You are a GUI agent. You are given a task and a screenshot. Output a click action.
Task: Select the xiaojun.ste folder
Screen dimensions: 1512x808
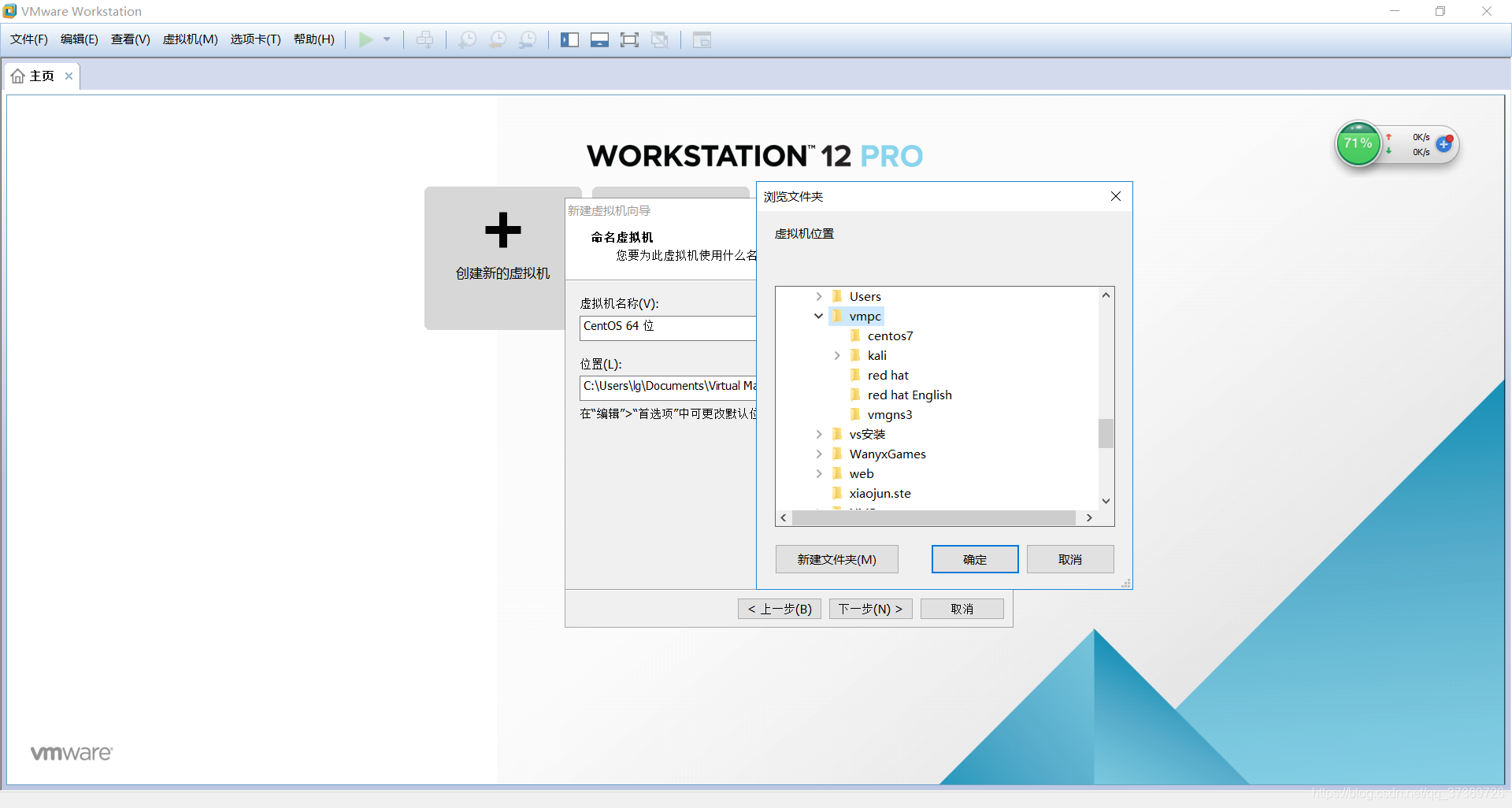[x=880, y=493]
